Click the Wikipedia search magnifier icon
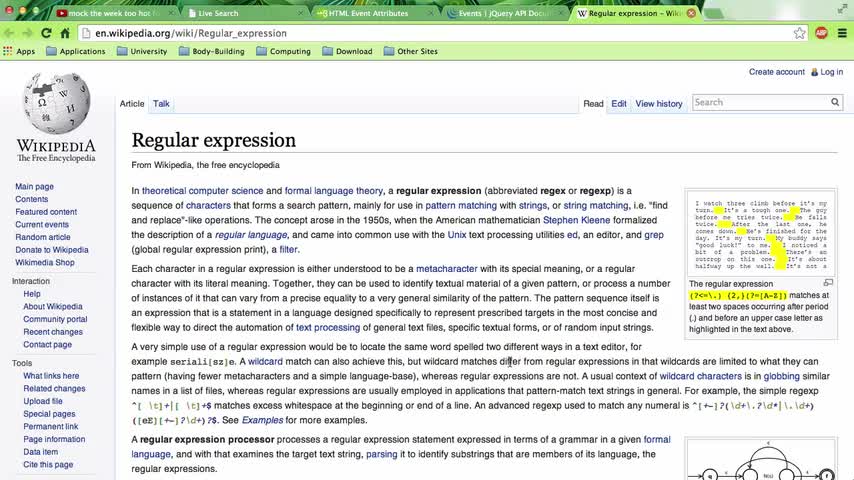Viewport: 854px width, 480px height. [x=835, y=102]
